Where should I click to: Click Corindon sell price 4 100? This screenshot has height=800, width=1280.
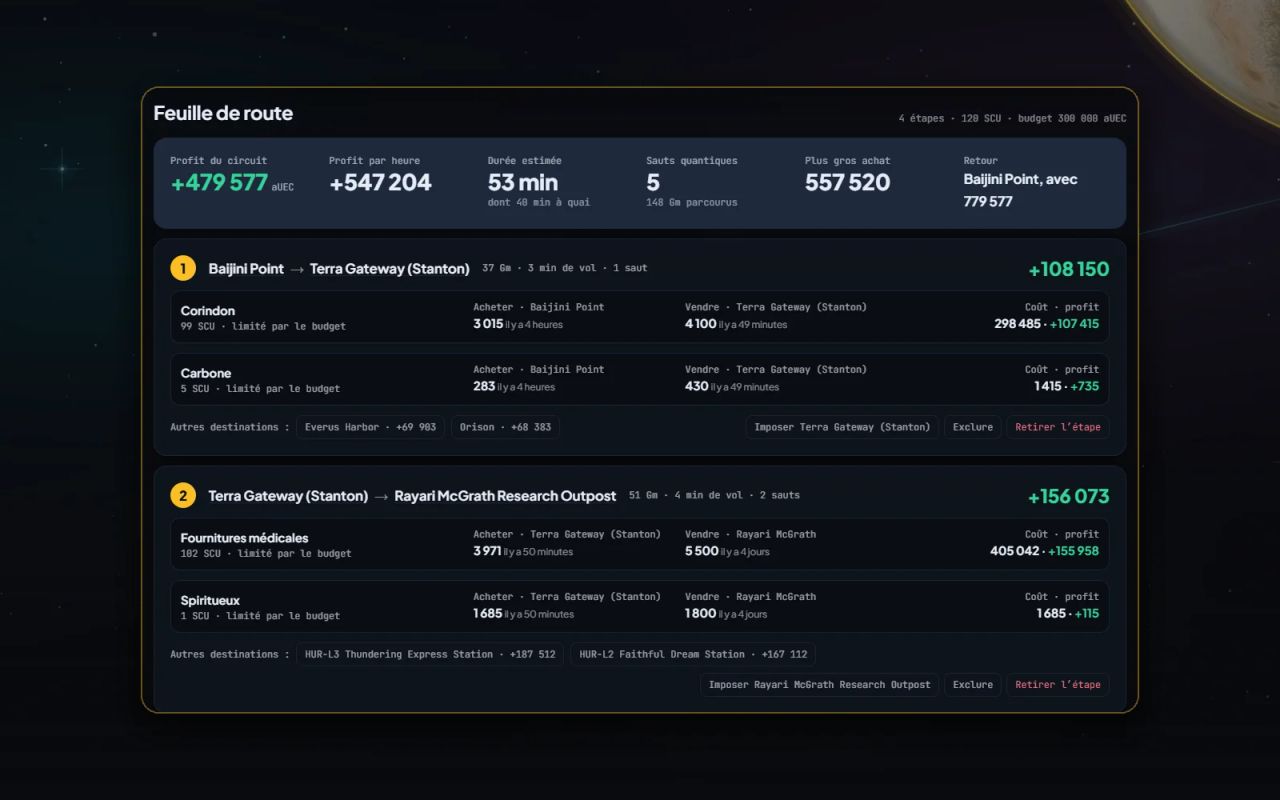coord(701,324)
